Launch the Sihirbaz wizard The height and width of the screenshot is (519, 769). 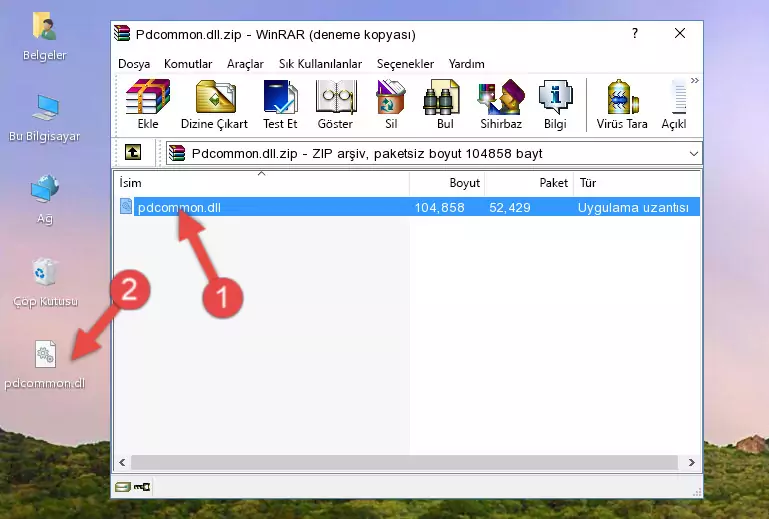click(x=501, y=104)
